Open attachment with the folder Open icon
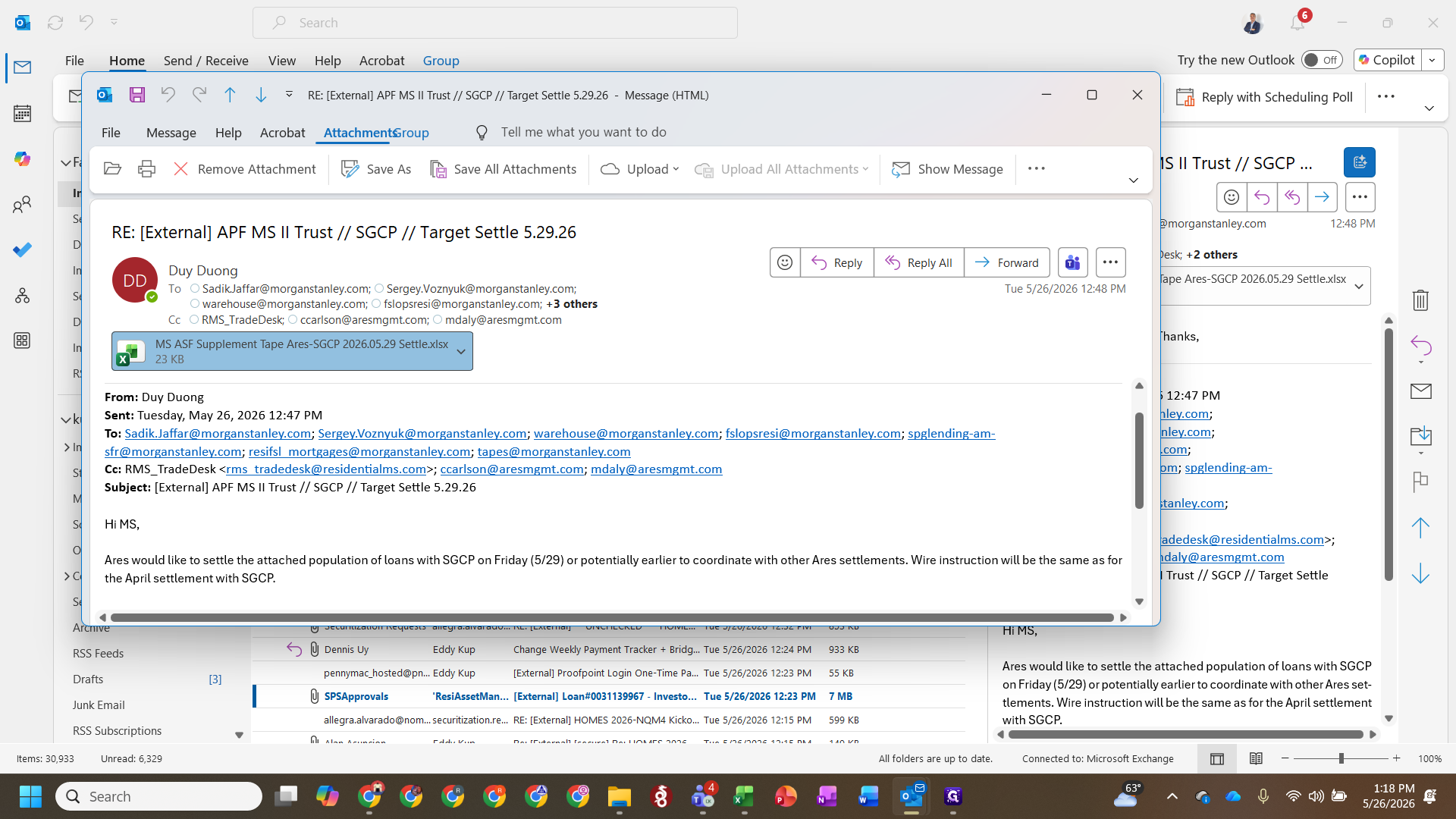The height and width of the screenshot is (819, 1456). [x=112, y=168]
